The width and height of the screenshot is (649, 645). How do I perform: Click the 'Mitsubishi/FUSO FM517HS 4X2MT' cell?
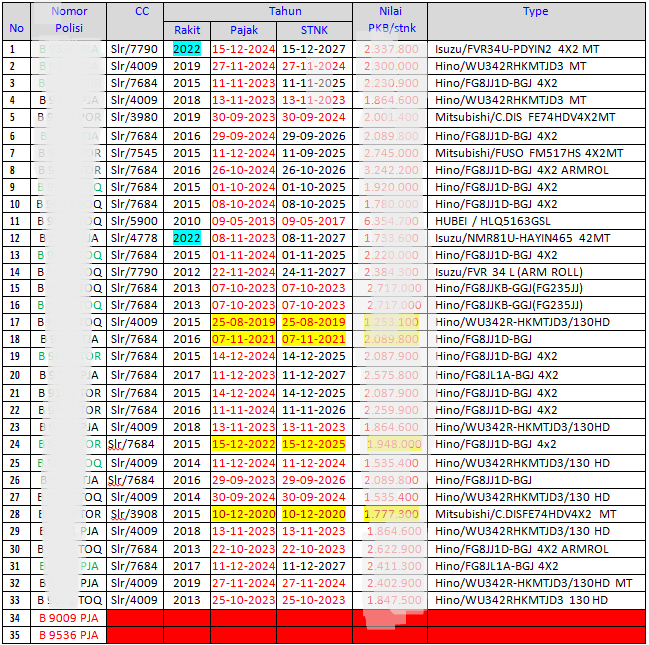tap(529, 152)
